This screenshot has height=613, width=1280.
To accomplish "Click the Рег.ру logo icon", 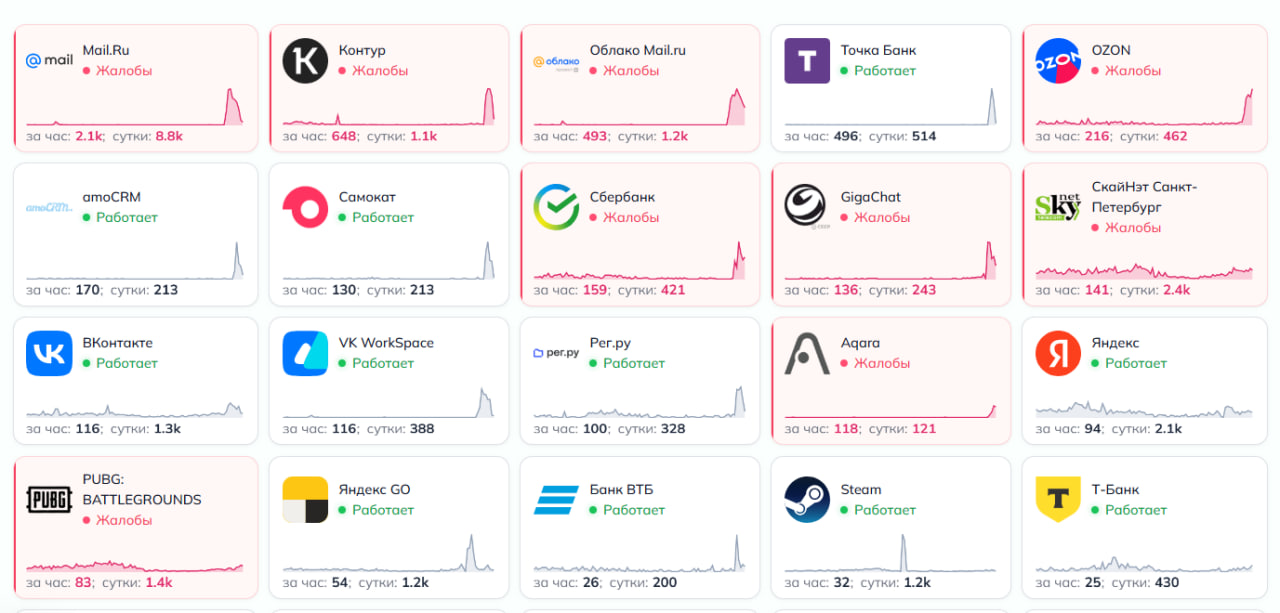I will [556, 353].
